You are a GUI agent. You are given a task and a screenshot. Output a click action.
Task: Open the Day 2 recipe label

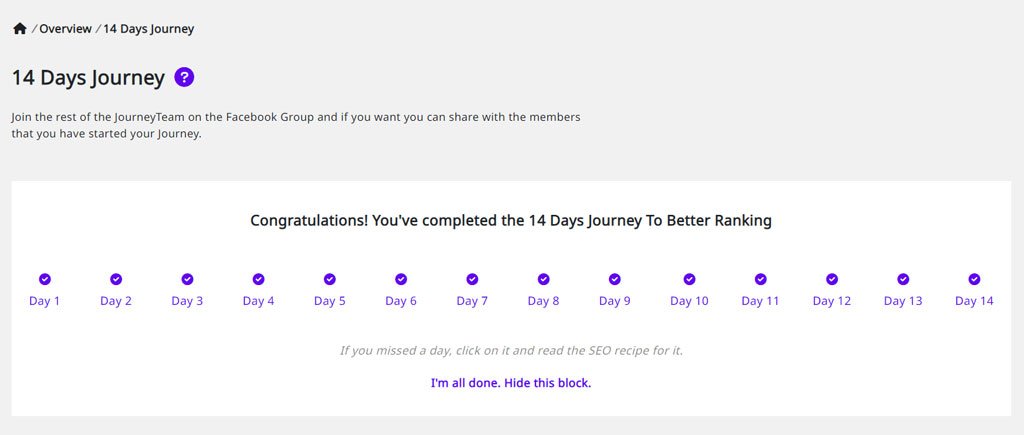116,301
